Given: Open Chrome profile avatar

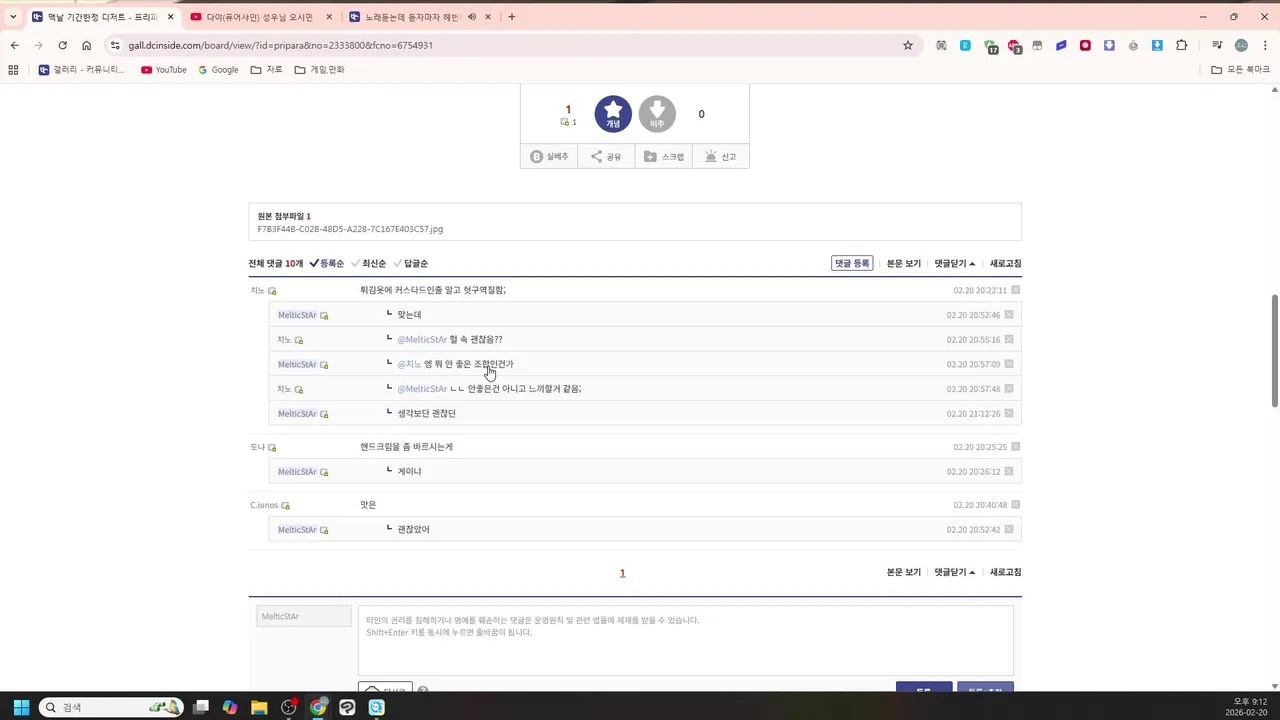Looking at the screenshot, I should point(1241,45).
